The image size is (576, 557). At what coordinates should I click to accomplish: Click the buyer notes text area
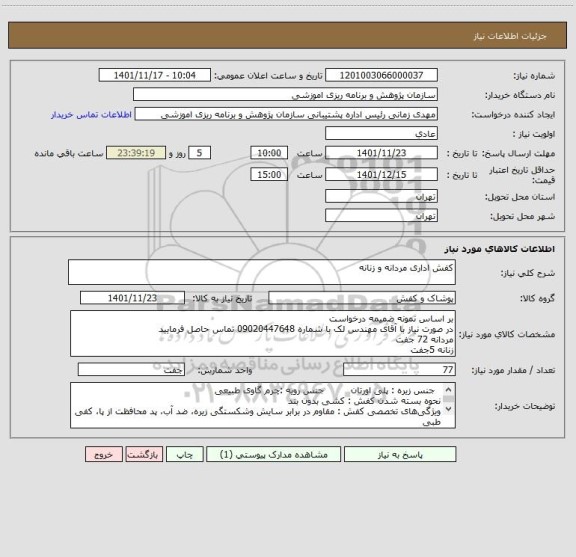[x=263, y=406]
